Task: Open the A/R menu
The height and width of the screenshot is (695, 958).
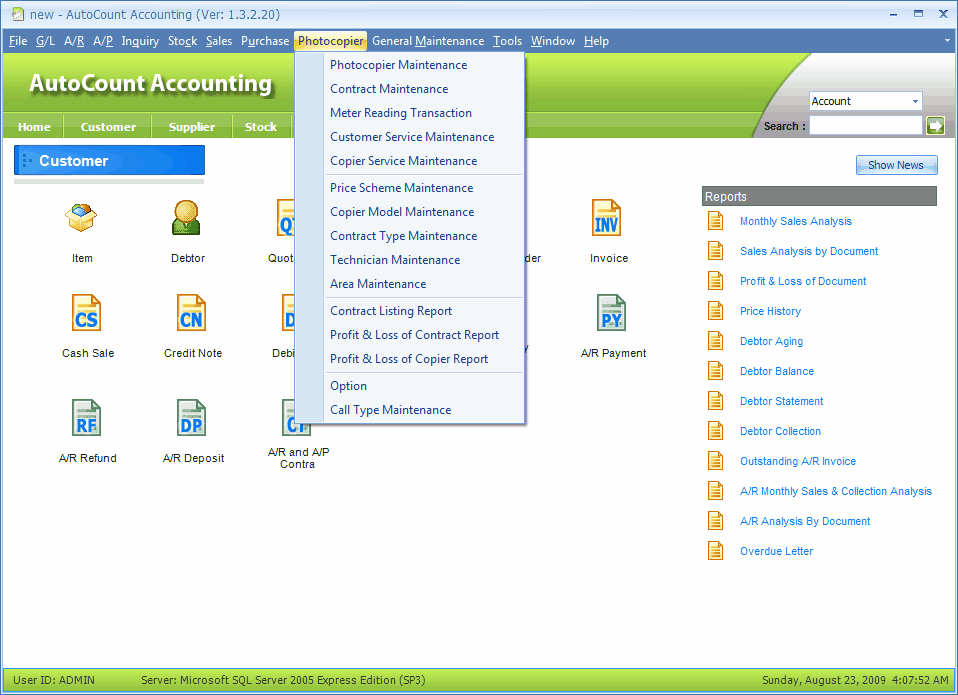Action: [x=74, y=41]
